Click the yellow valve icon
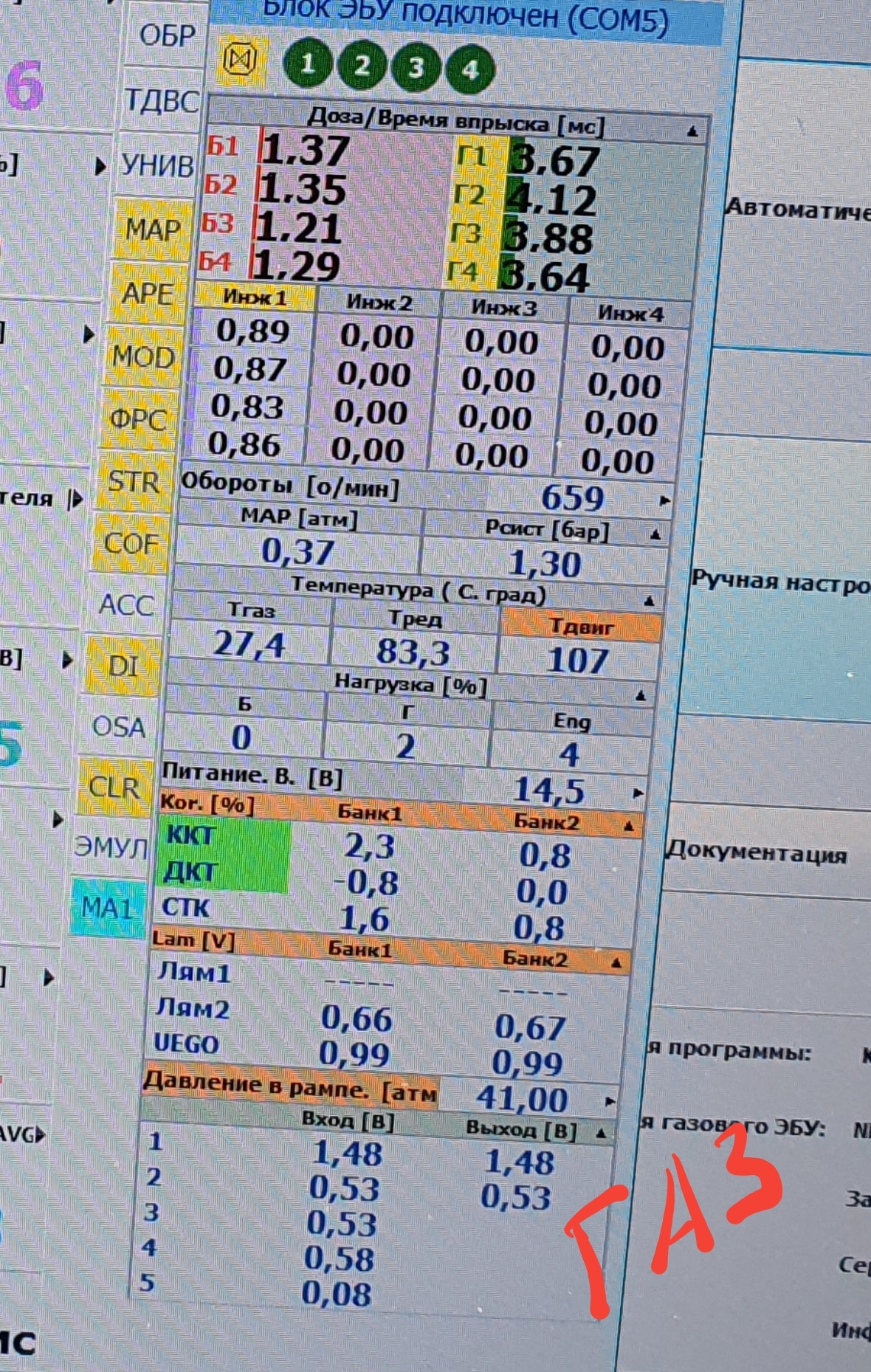This screenshot has height=1372, width=871. pyautogui.click(x=240, y=61)
